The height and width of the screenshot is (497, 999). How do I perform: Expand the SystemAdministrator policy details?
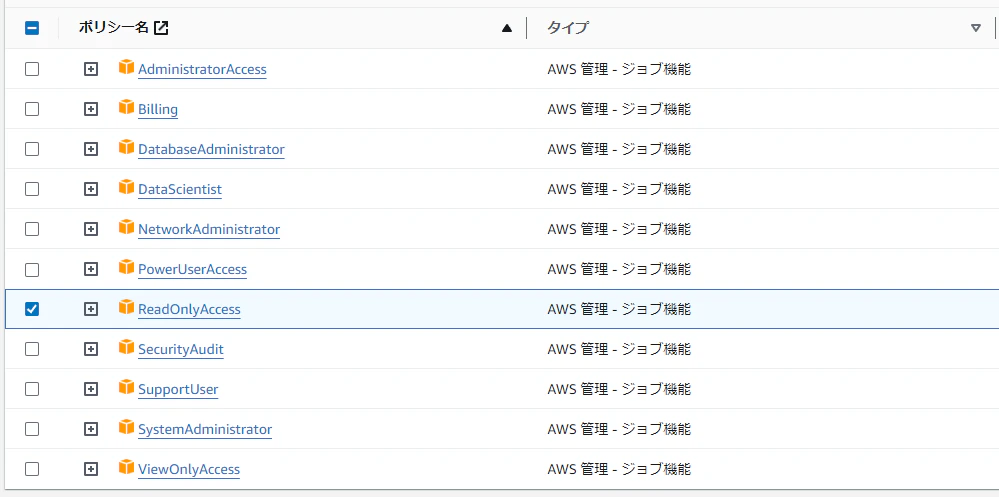(x=91, y=429)
